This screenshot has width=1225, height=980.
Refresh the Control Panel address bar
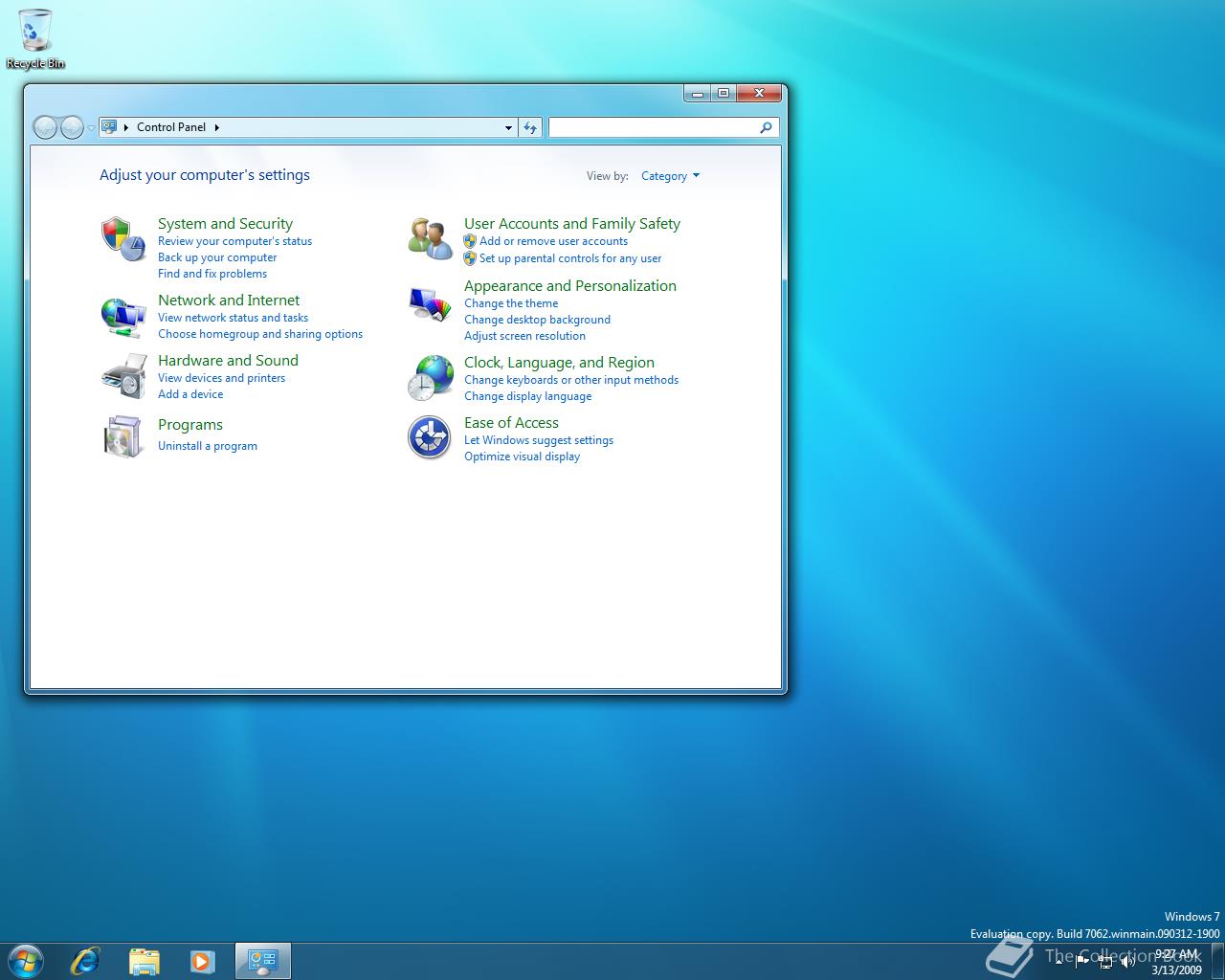click(x=530, y=127)
